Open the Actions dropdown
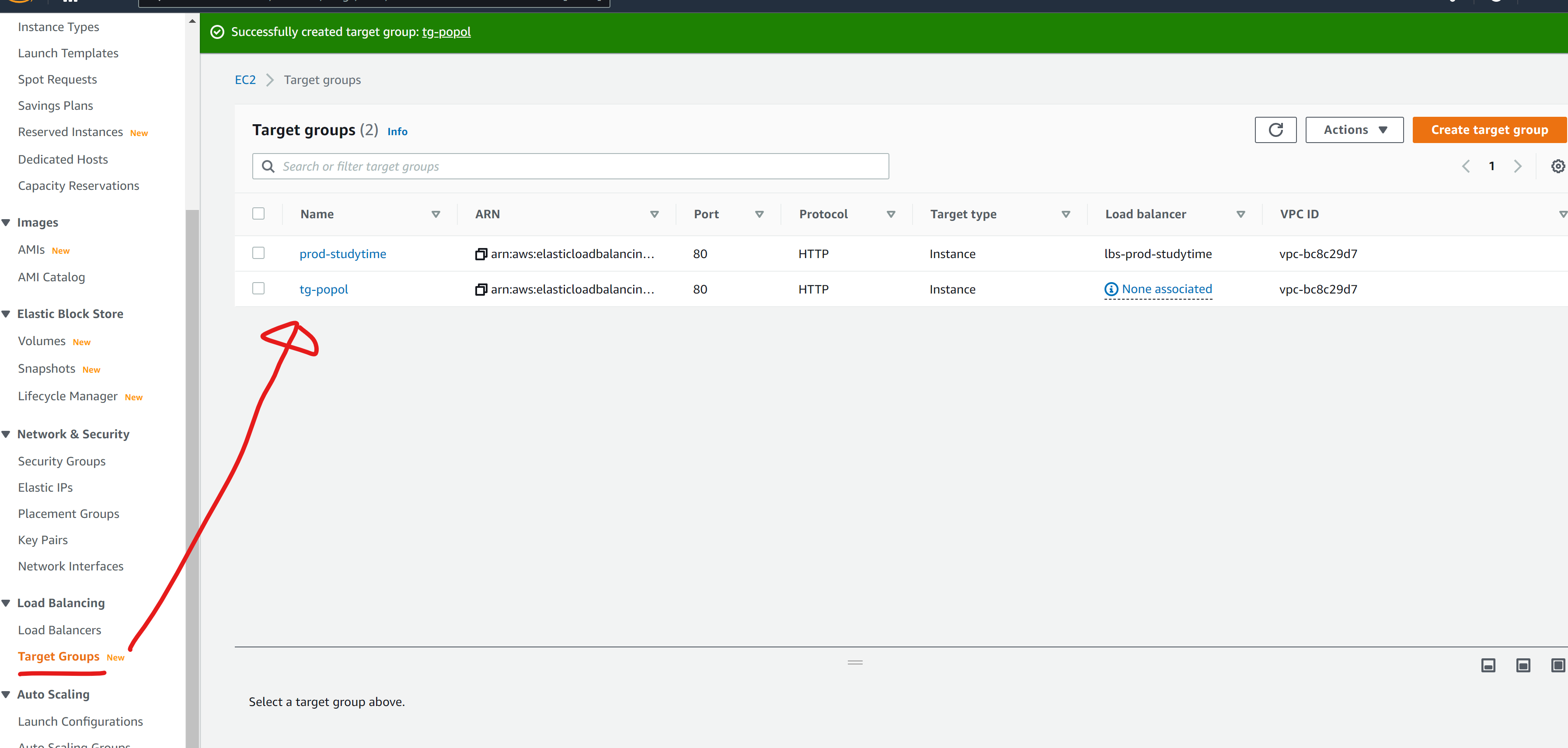This screenshot has height=748, width=1568. (1354, 130)
